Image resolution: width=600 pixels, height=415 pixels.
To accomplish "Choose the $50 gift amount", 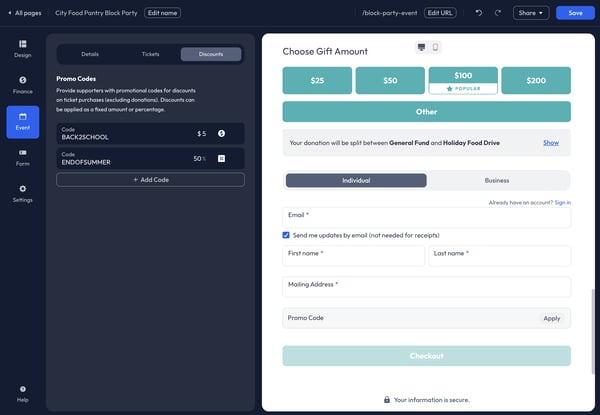I will (x=390, y=80).
